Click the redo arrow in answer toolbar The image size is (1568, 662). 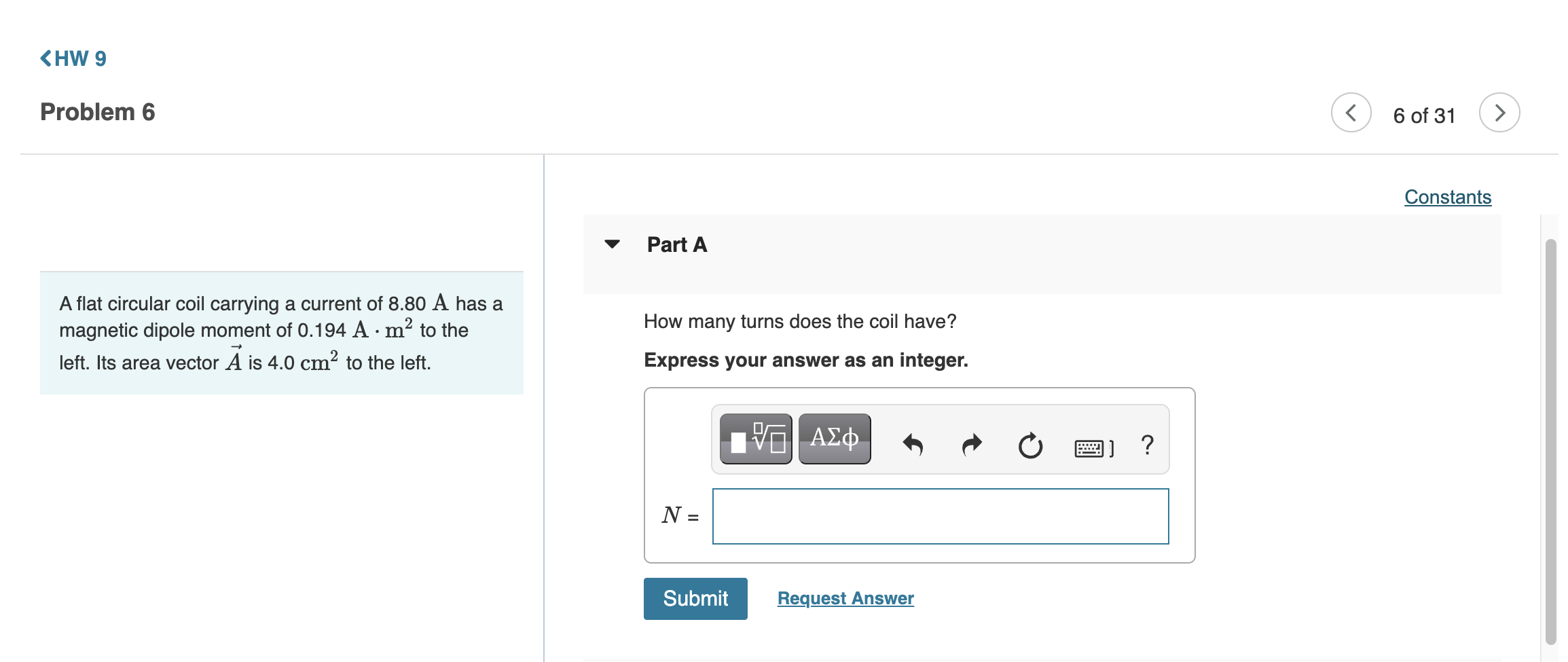coord(972,445)
